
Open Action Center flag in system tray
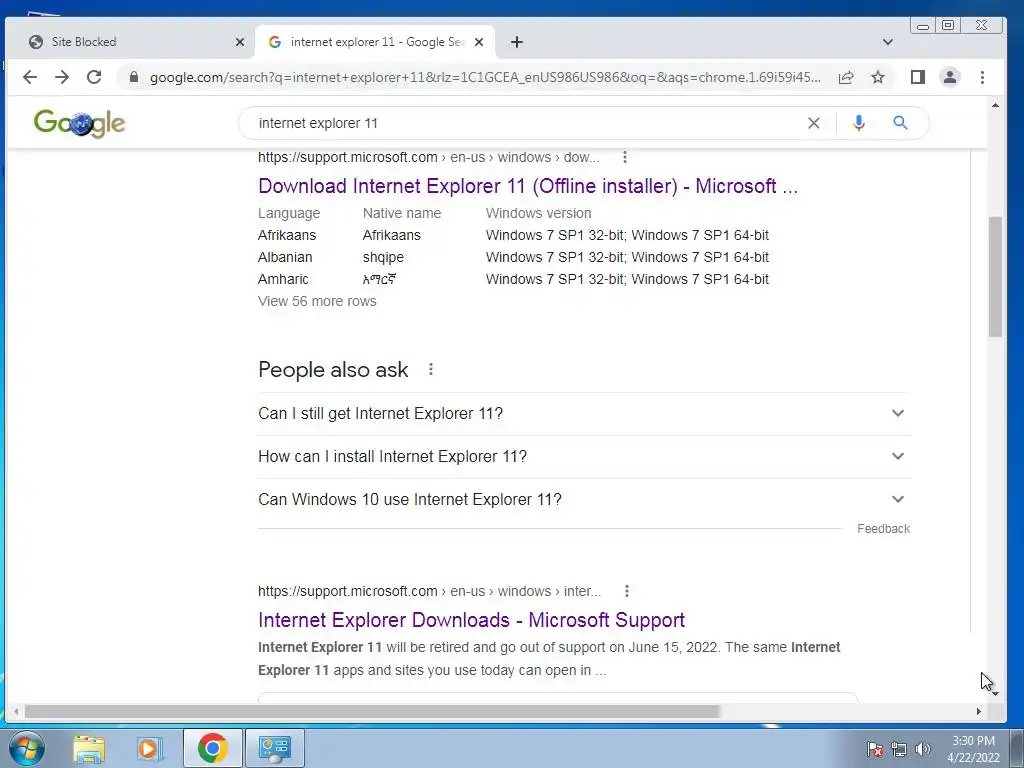tap(875, 749)
